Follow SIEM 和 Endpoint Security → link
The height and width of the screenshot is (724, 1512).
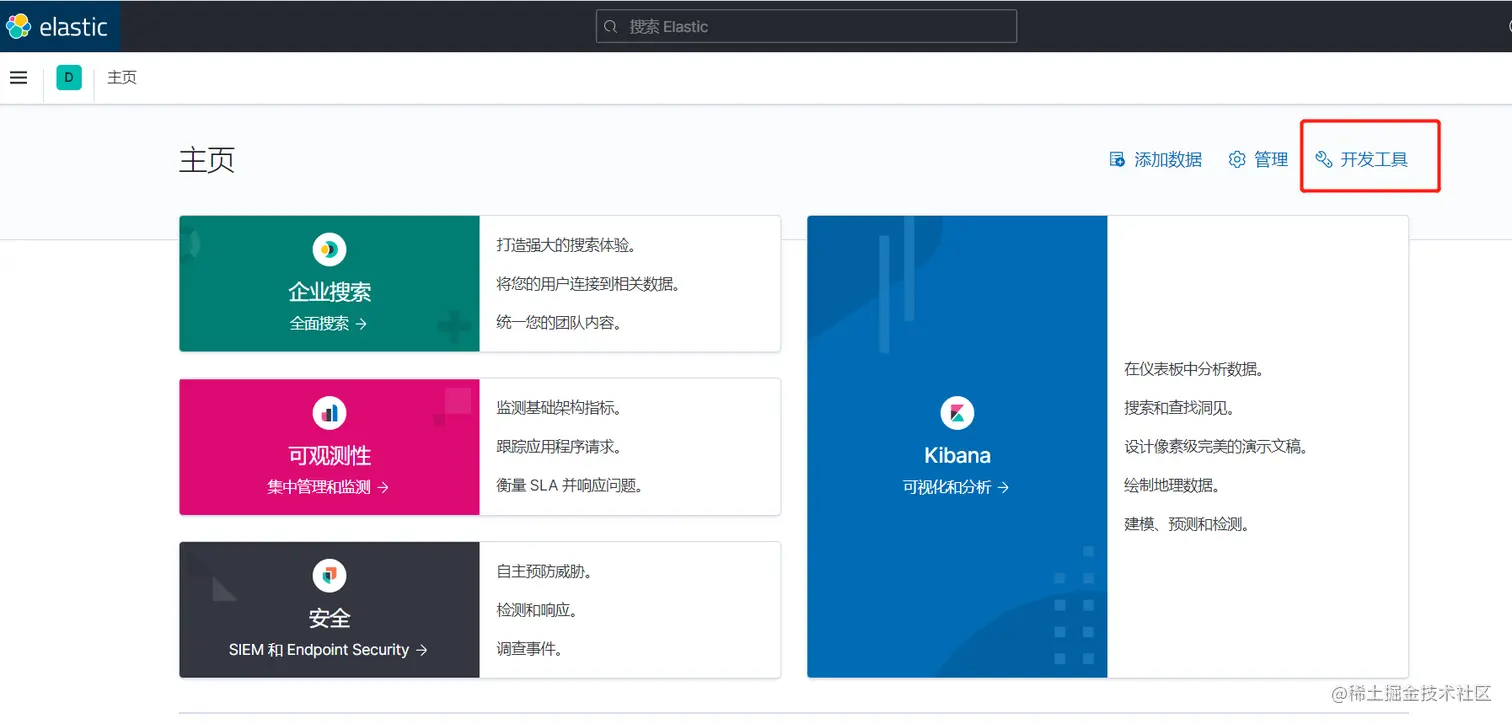[x=329, y=650]
